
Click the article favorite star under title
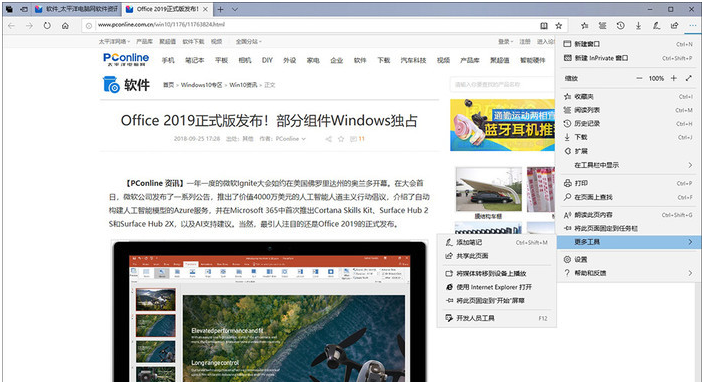[x=341, y=139]
